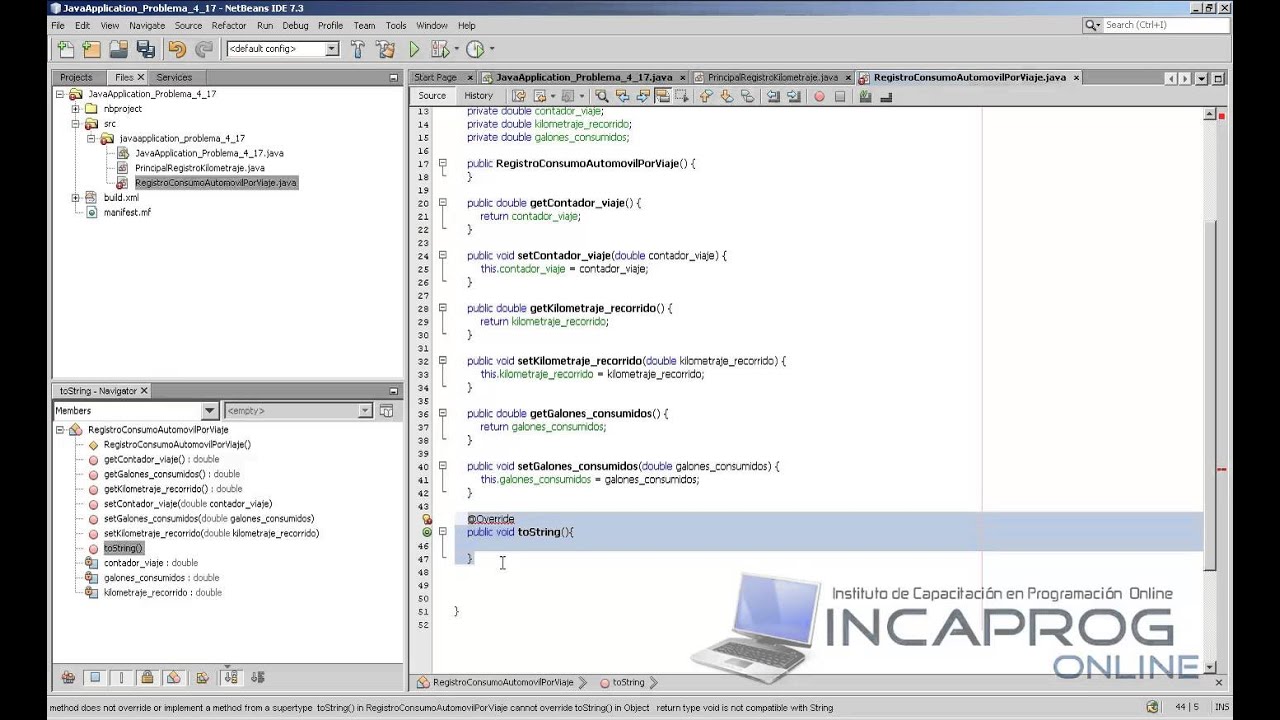
Task: Click the Save All toolbar icon
Action: pyautogui.click(x=145, y=49)
